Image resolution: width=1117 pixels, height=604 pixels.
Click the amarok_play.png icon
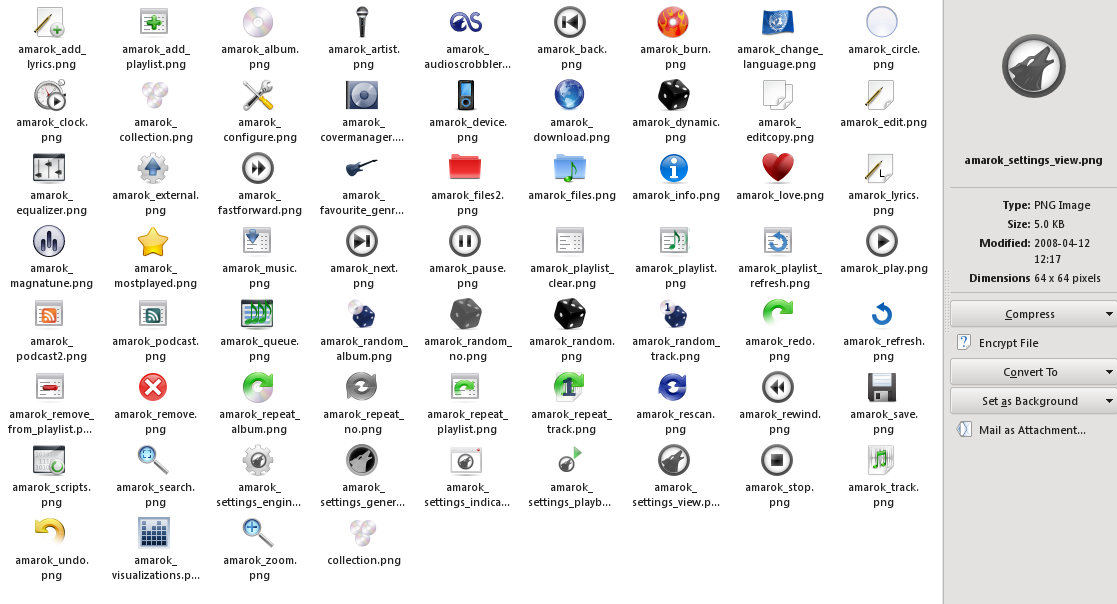(x=882, y=241)
